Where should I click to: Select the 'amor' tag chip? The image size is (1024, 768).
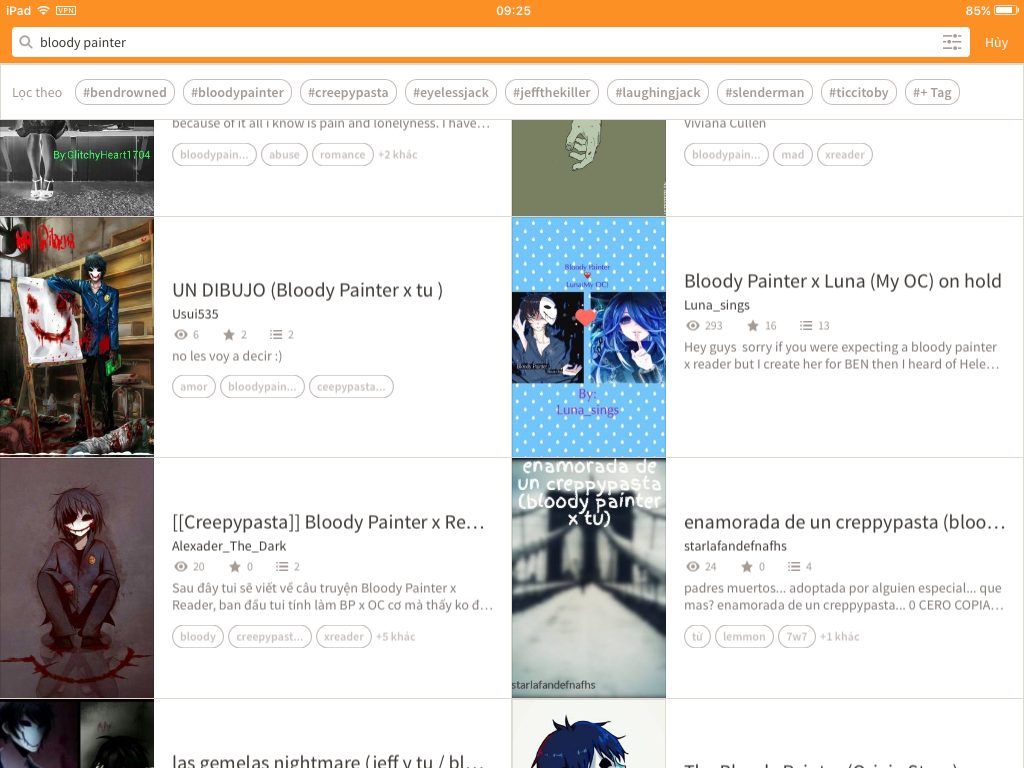coord(194,387)
